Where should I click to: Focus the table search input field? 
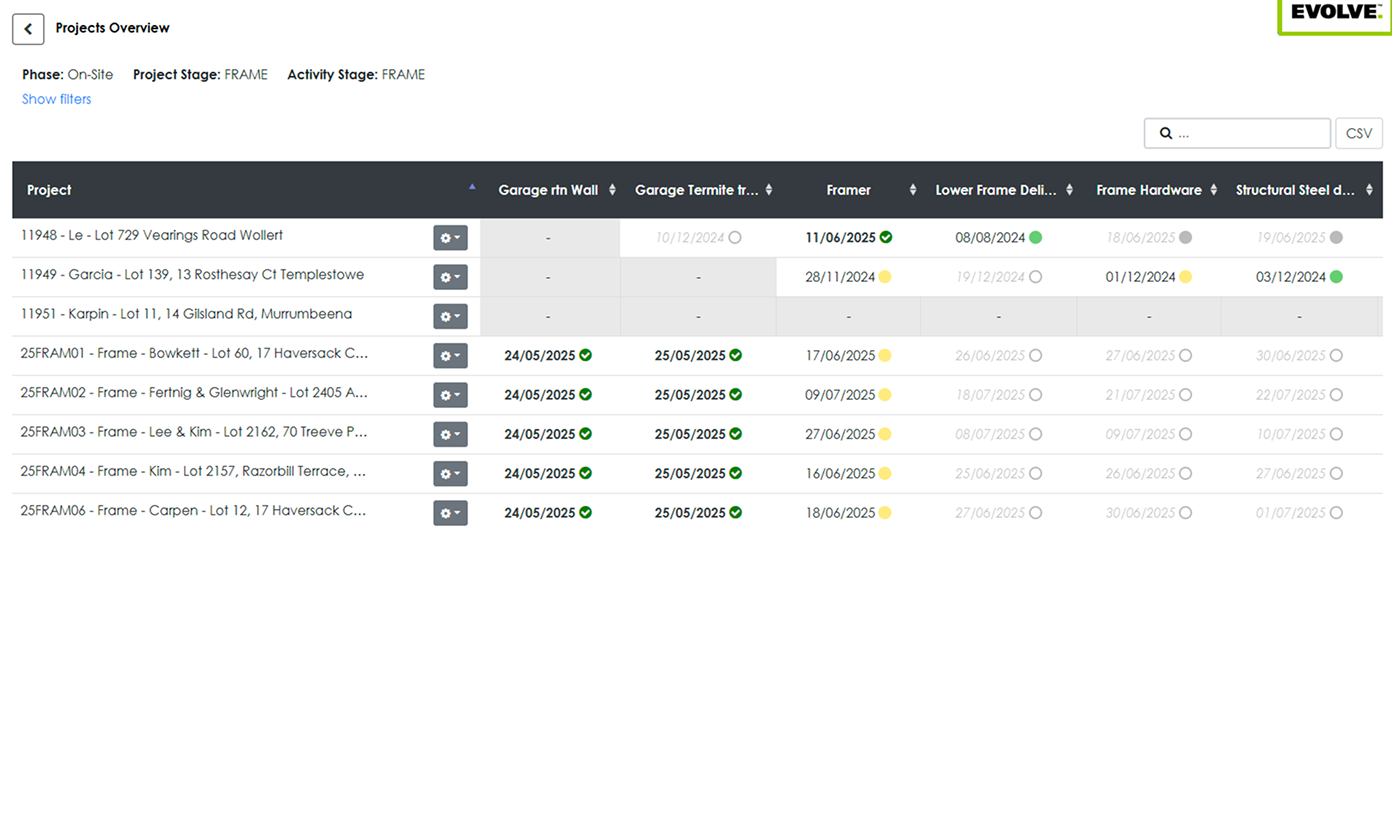point(1238,133)
